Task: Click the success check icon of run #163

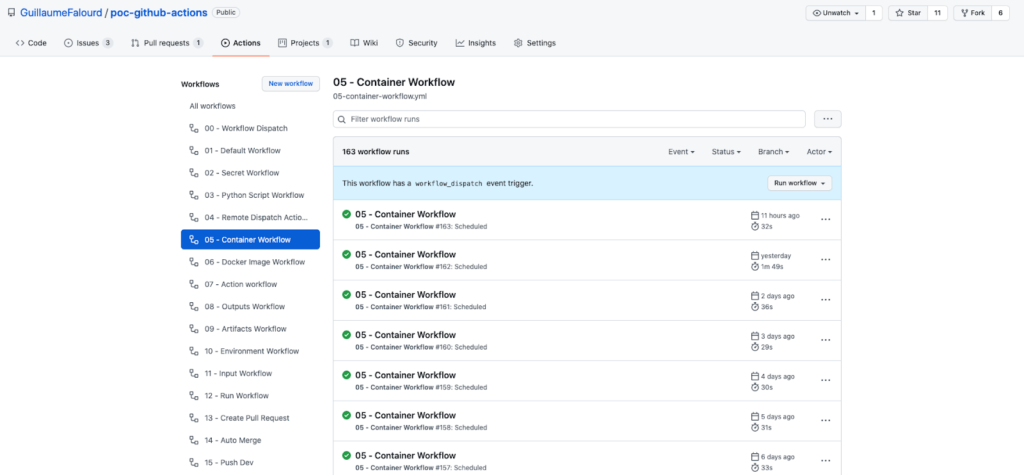Action: point(347,214)
